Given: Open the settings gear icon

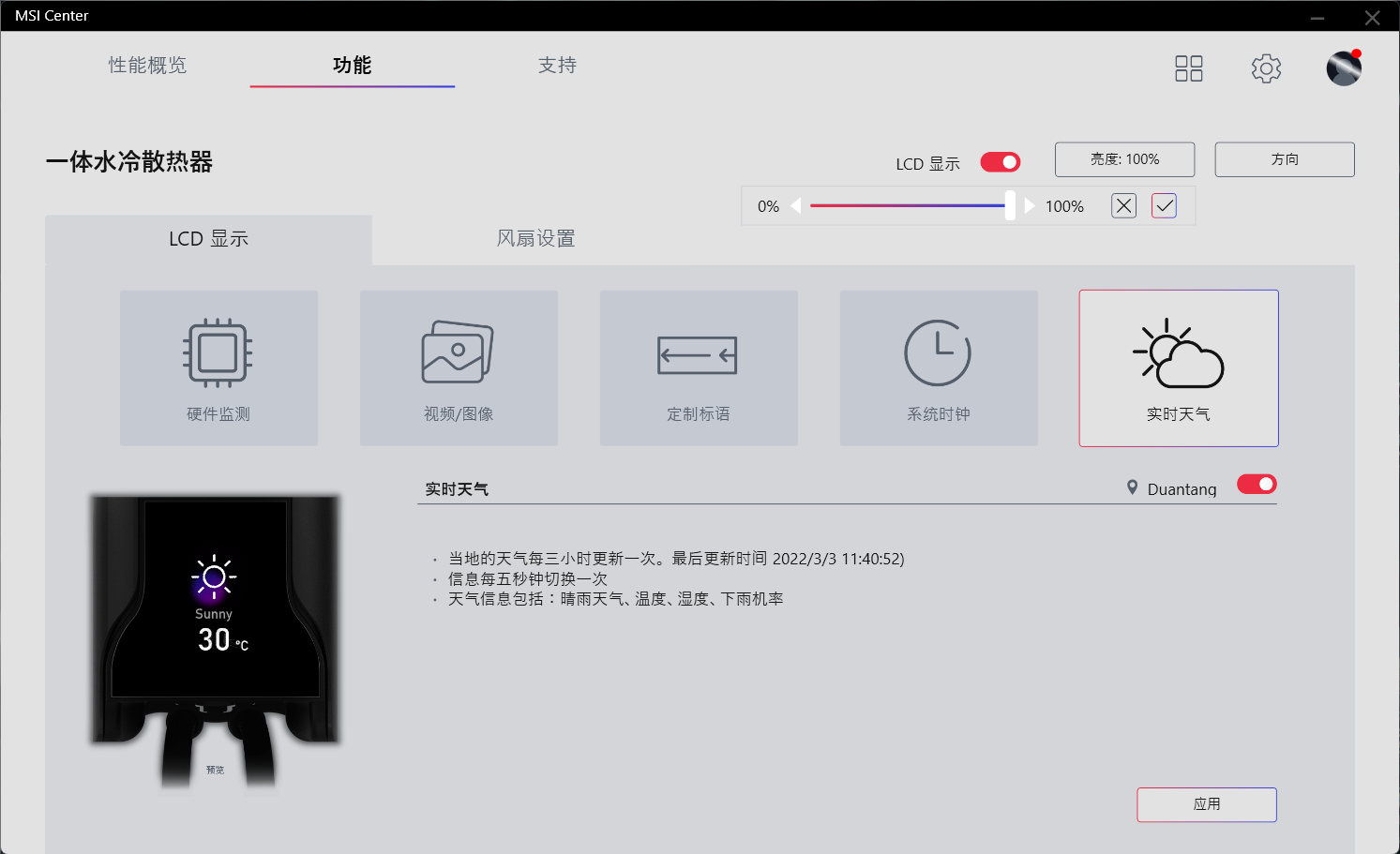Looking at the screenshot, I should [x=1266, y=67].
